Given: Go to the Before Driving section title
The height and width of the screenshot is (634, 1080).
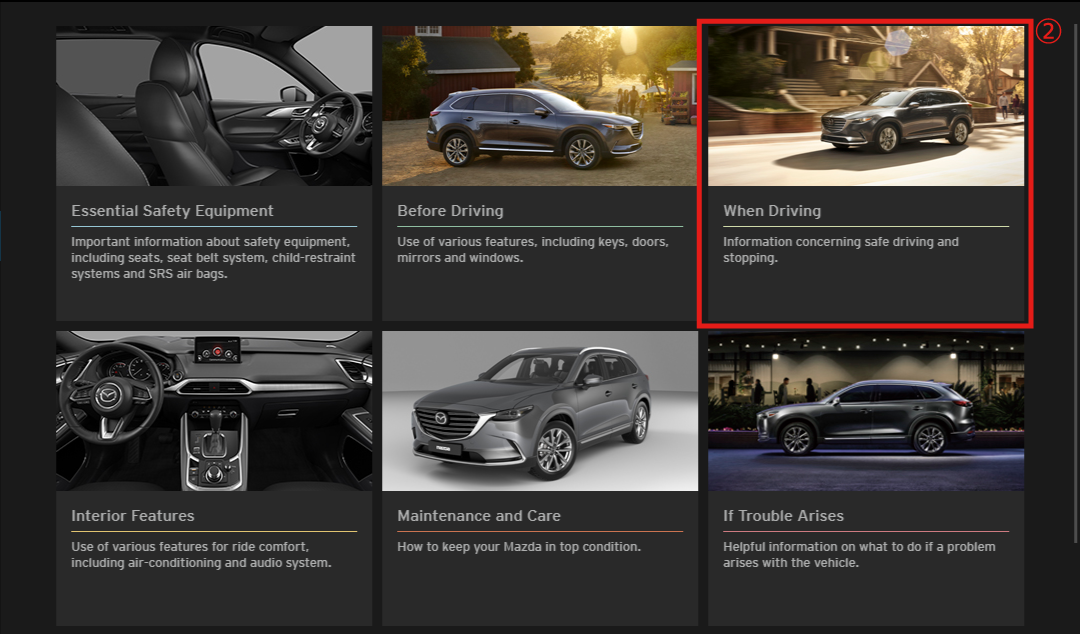Looking at the screenshot, I should [450, 211].
